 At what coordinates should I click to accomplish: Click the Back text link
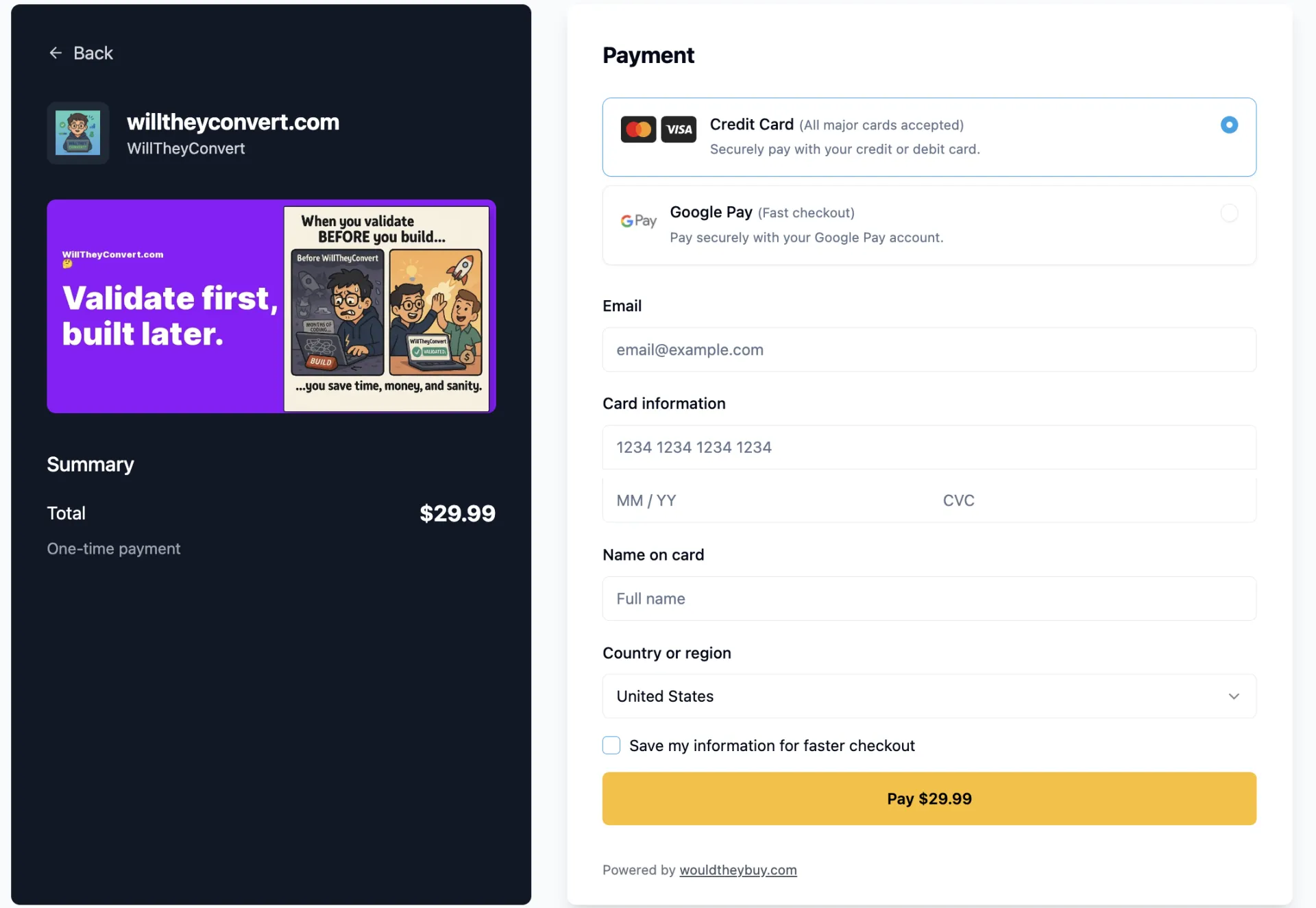click(x=93, y=53)
